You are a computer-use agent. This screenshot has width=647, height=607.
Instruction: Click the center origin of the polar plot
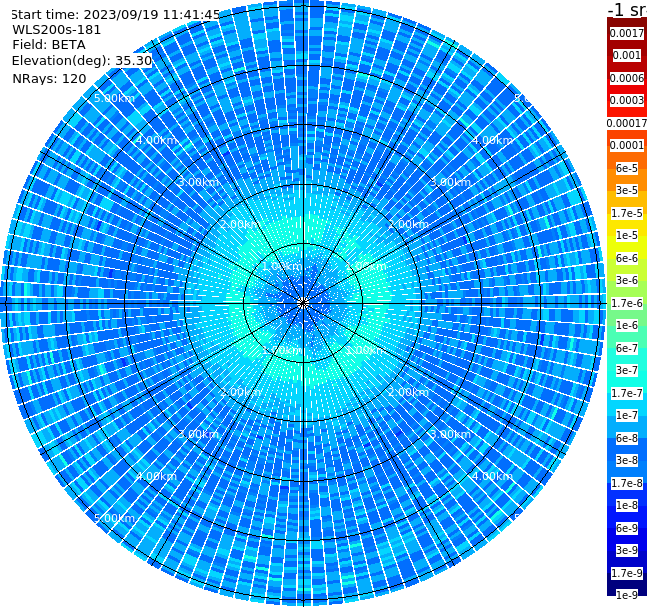[303, 303]
